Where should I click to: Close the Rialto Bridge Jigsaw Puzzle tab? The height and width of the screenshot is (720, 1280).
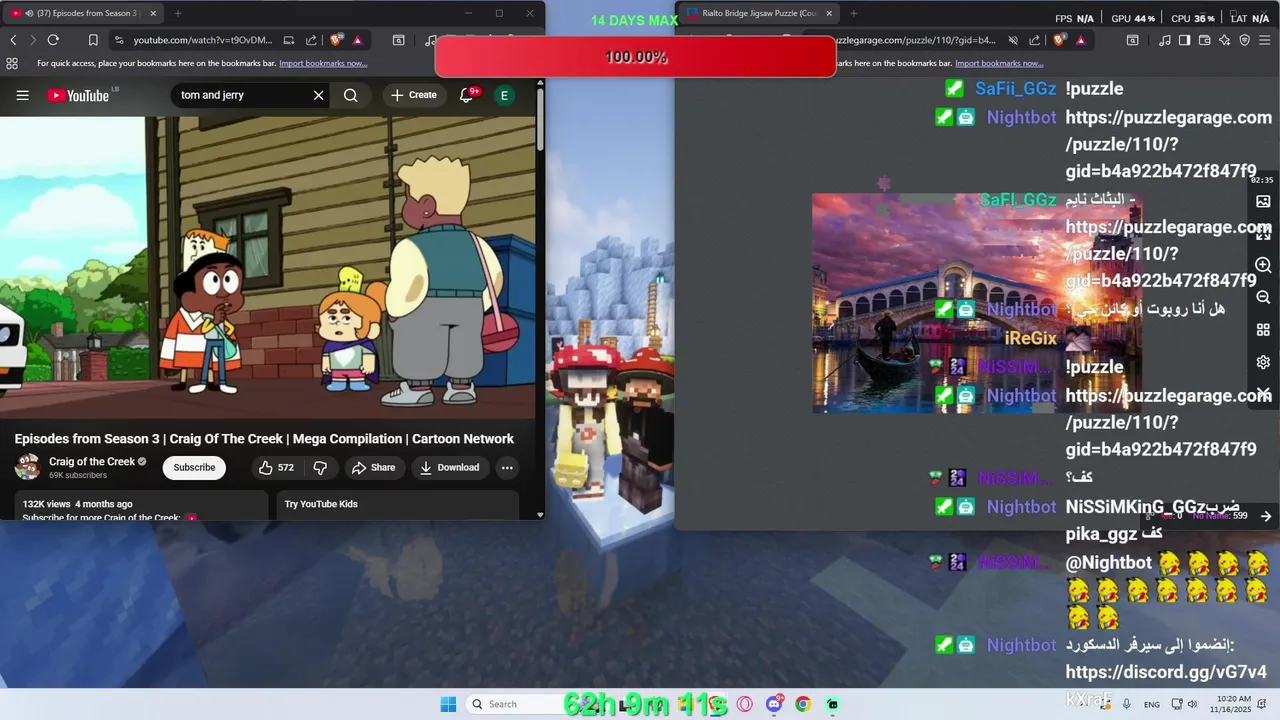829,13
